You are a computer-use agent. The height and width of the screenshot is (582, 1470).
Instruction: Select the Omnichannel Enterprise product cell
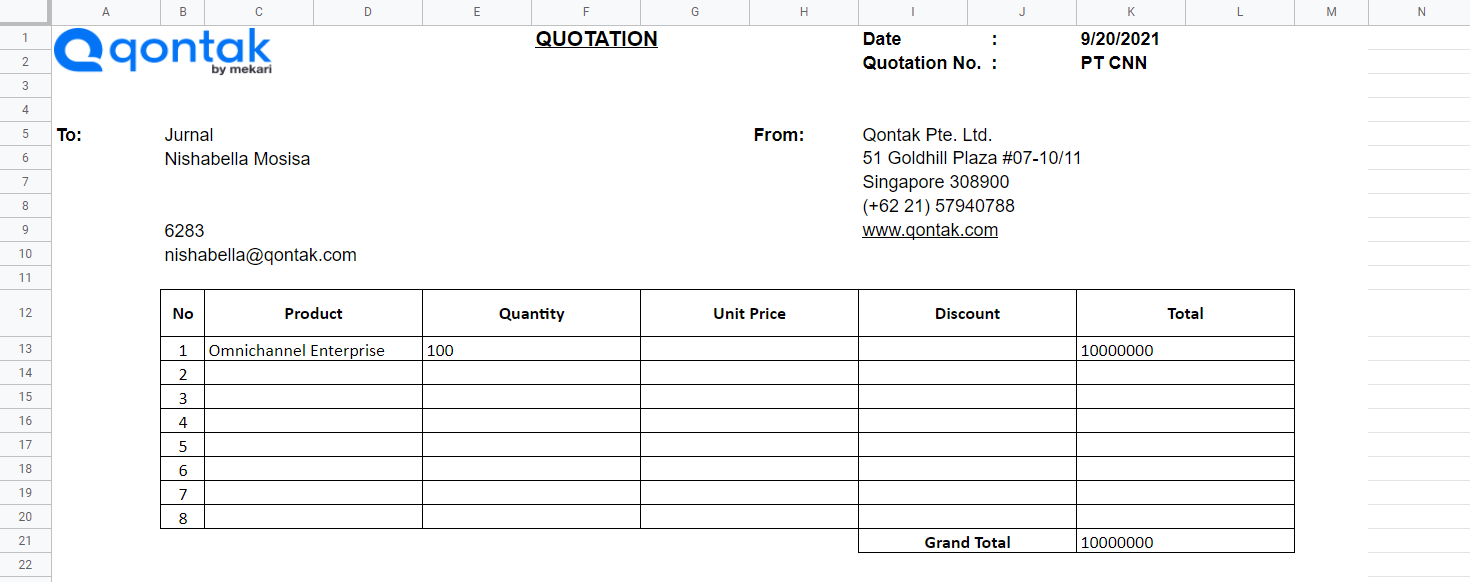point(297,350)
